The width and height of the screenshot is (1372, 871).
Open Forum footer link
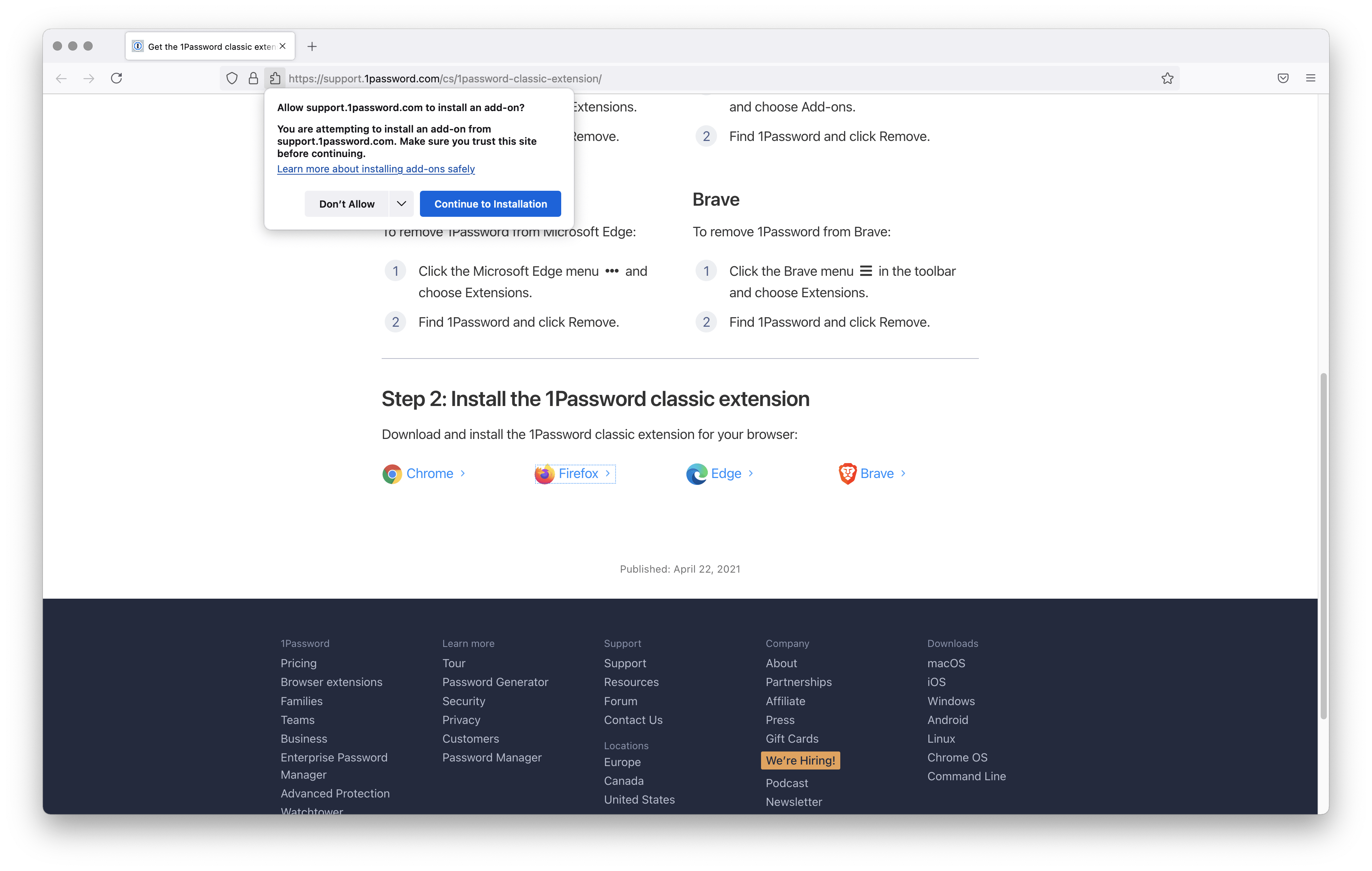pos(621,701)
